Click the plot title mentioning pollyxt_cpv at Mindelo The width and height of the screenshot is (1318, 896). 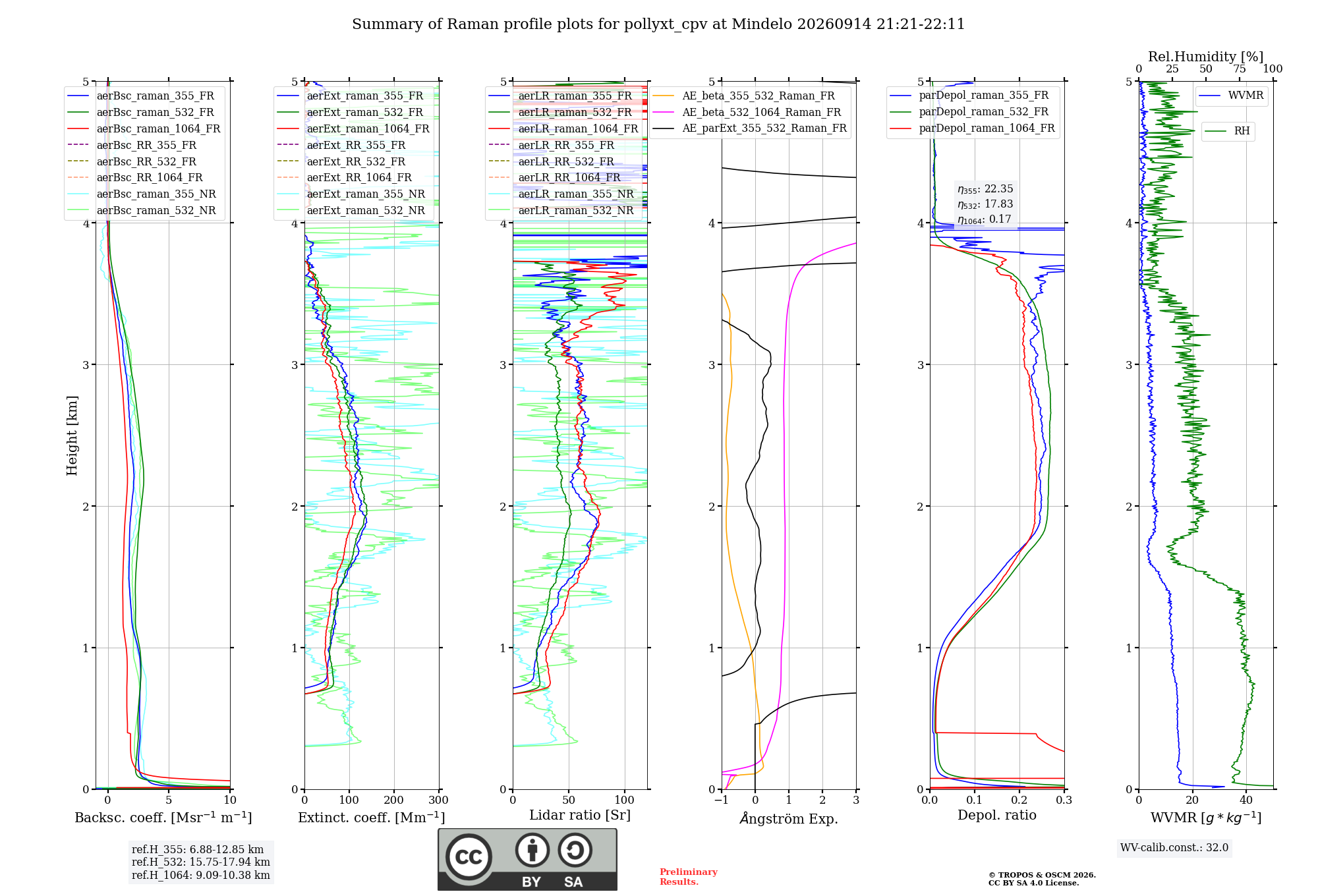click(x=658, y=24)
